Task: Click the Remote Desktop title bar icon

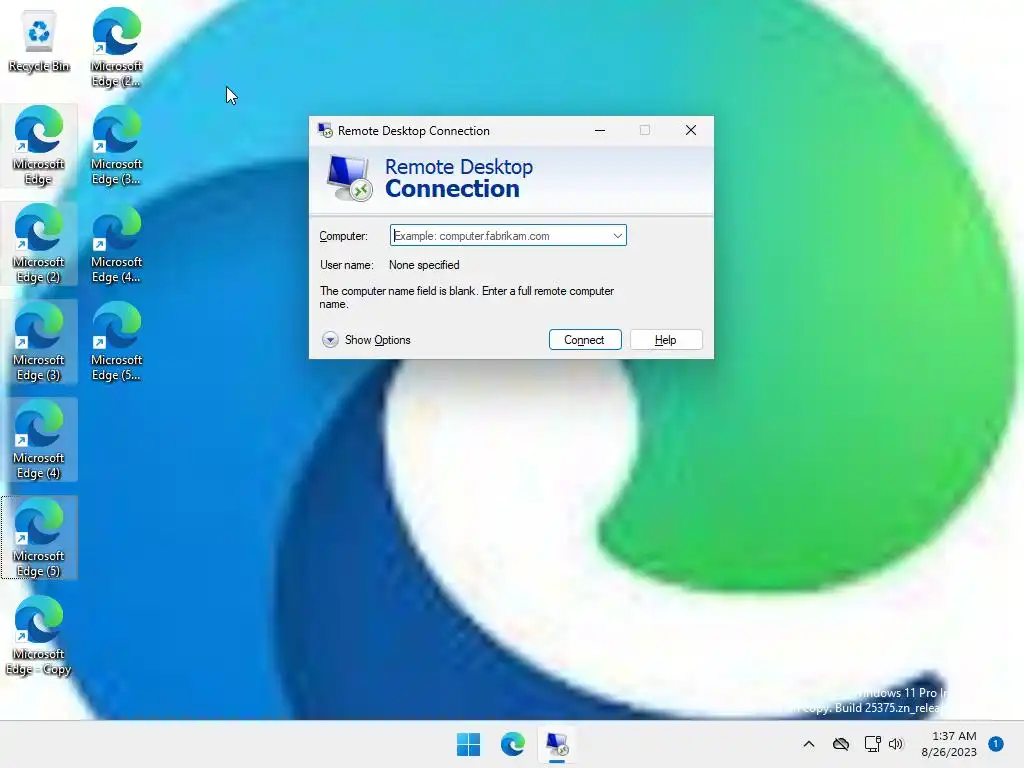Action: point(325,130)
